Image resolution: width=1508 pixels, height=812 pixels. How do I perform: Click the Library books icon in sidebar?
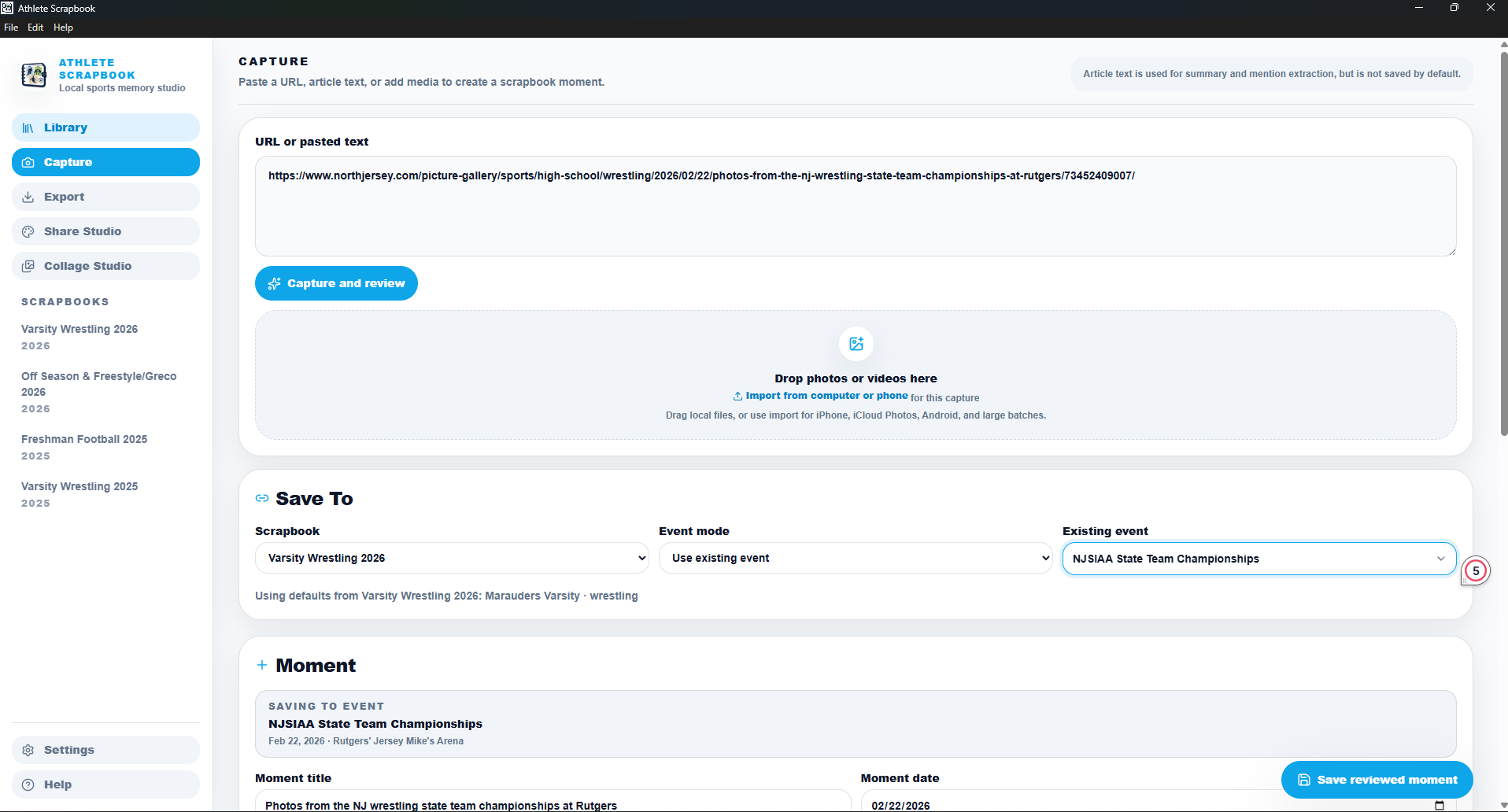28,127
